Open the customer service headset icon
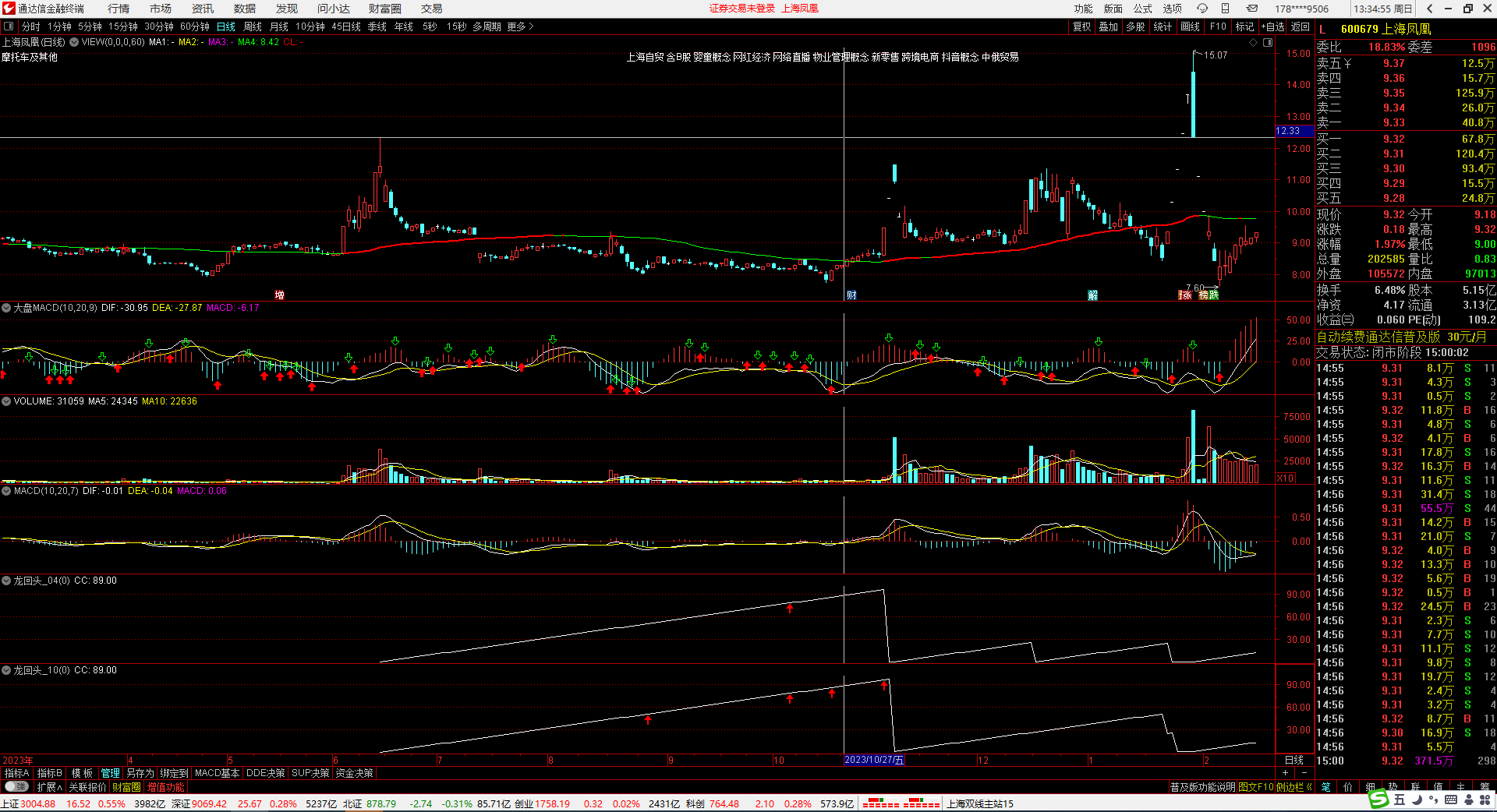The image size is (1497, 812). [1202, 9]
